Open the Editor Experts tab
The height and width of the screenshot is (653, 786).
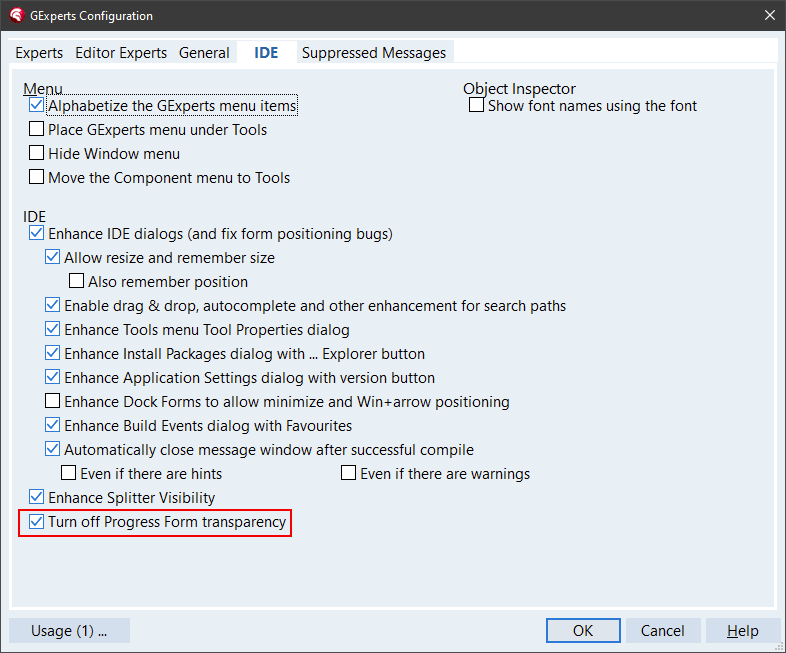click(122, 53)
